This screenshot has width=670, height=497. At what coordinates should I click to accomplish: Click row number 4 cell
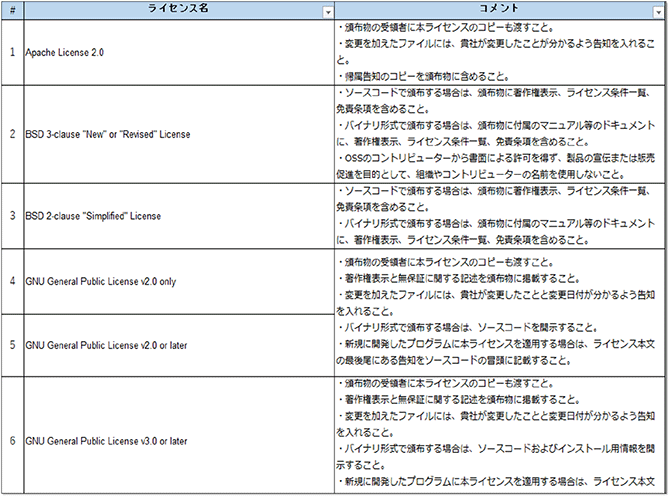(x=11, y=281)
